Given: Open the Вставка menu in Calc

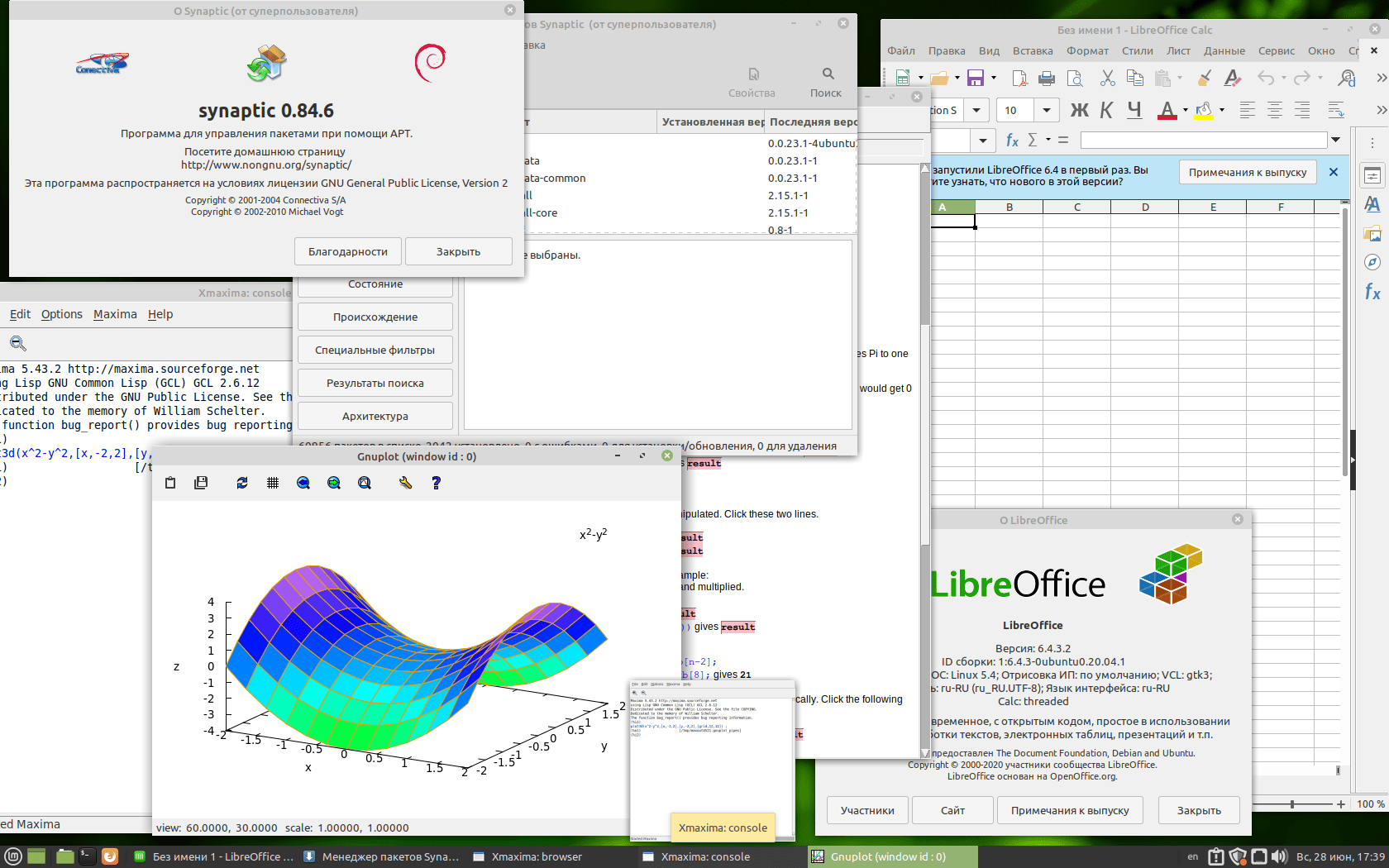Looking at the screenshot, I should (1033, 50).
